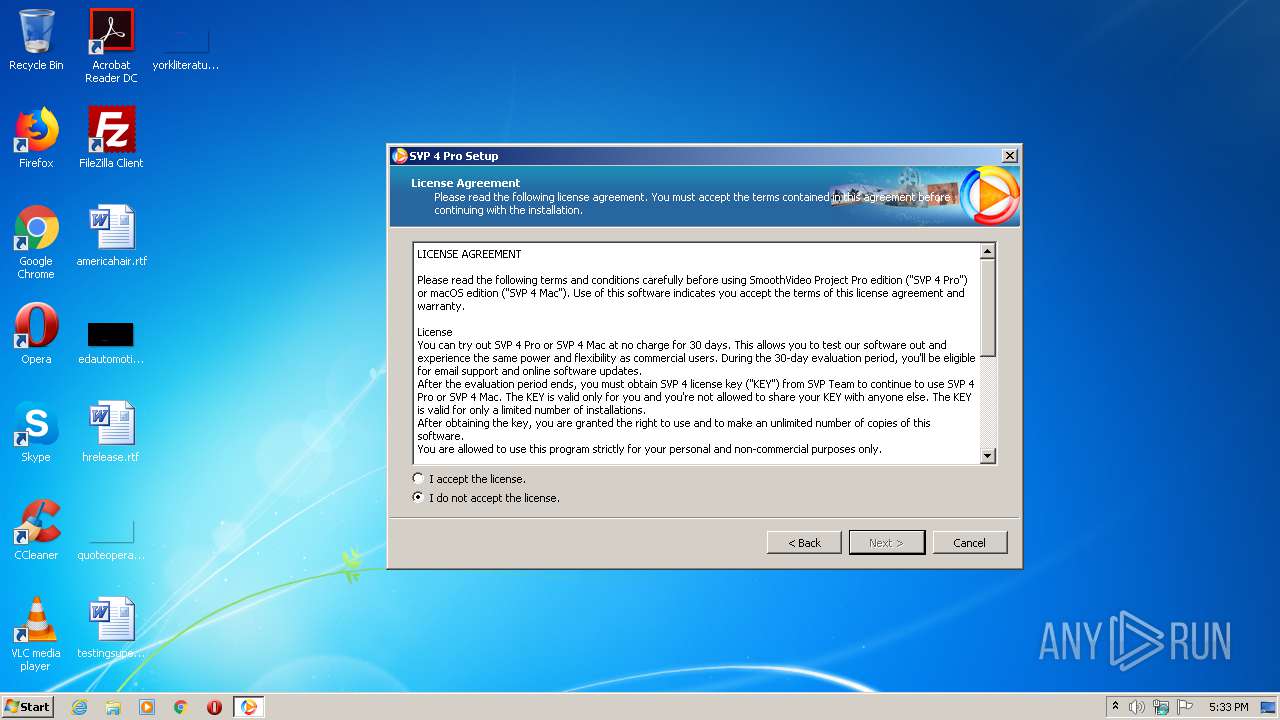Screen dimensions: 1280x720
Task: Open the Action Center flag icon
Action: pyautogui.click(x=1185, y=707)
